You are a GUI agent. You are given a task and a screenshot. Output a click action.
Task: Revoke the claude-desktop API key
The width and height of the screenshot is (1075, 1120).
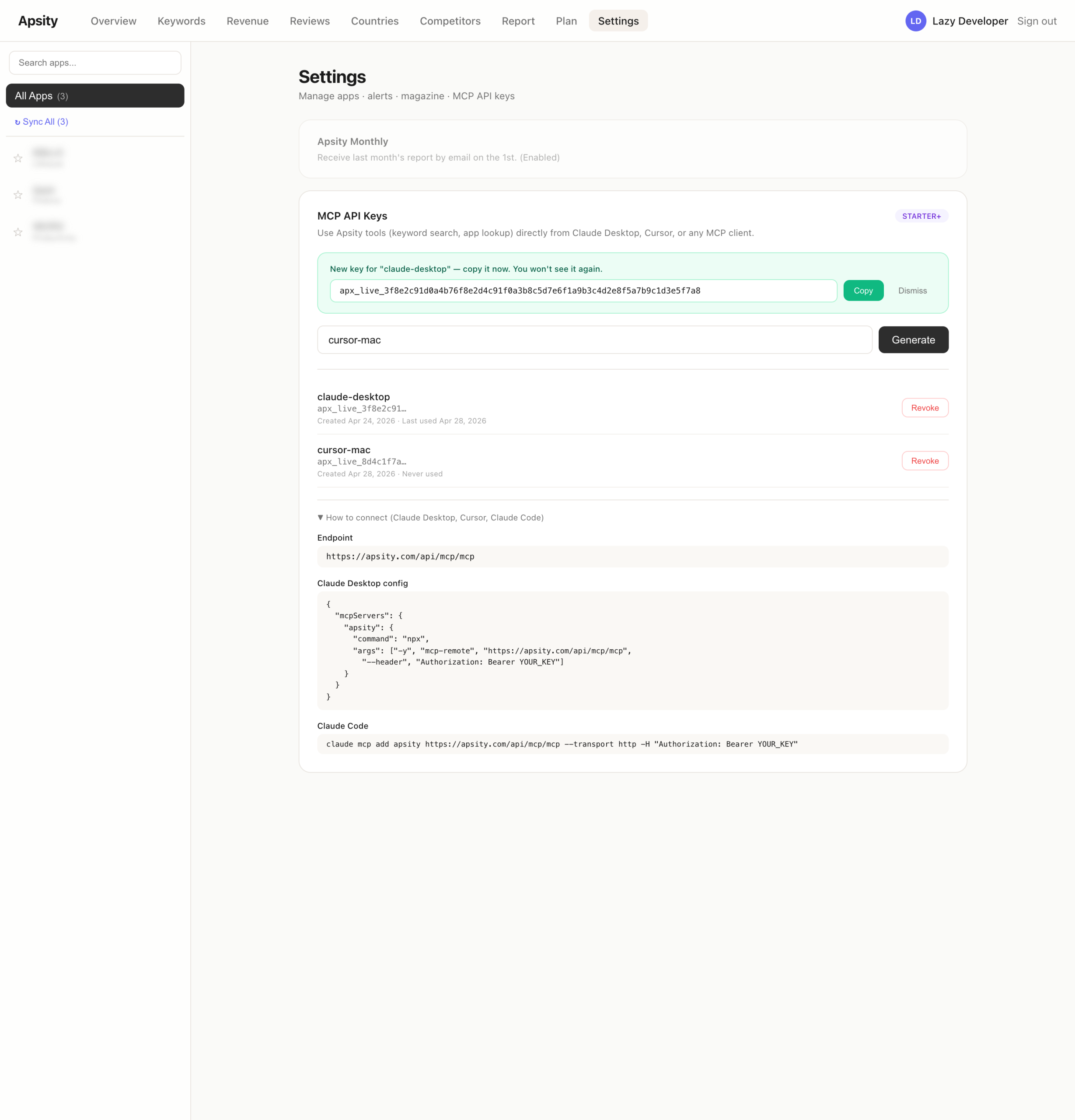925,407
